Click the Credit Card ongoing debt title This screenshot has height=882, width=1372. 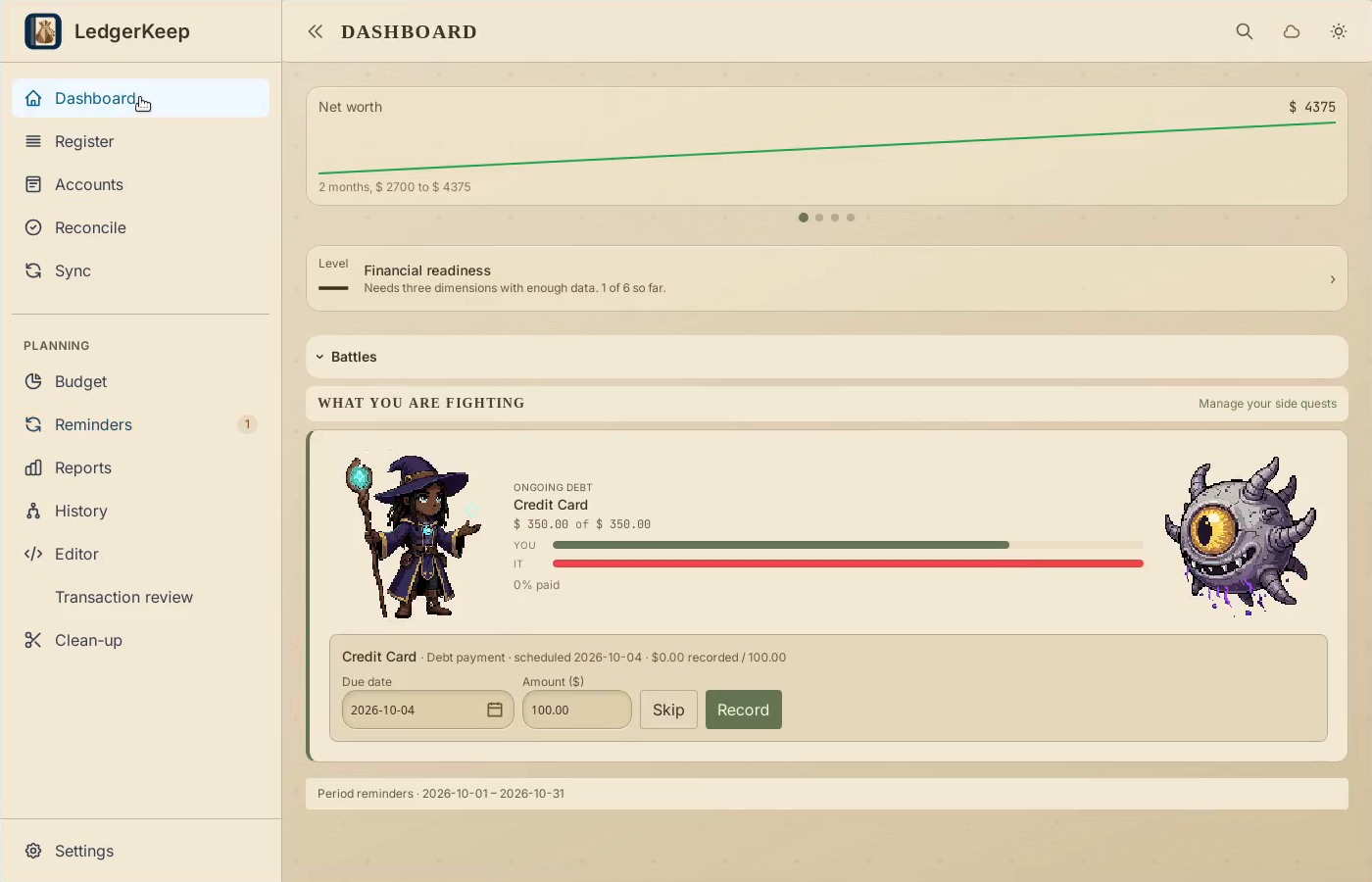click(x=551, y=505)
